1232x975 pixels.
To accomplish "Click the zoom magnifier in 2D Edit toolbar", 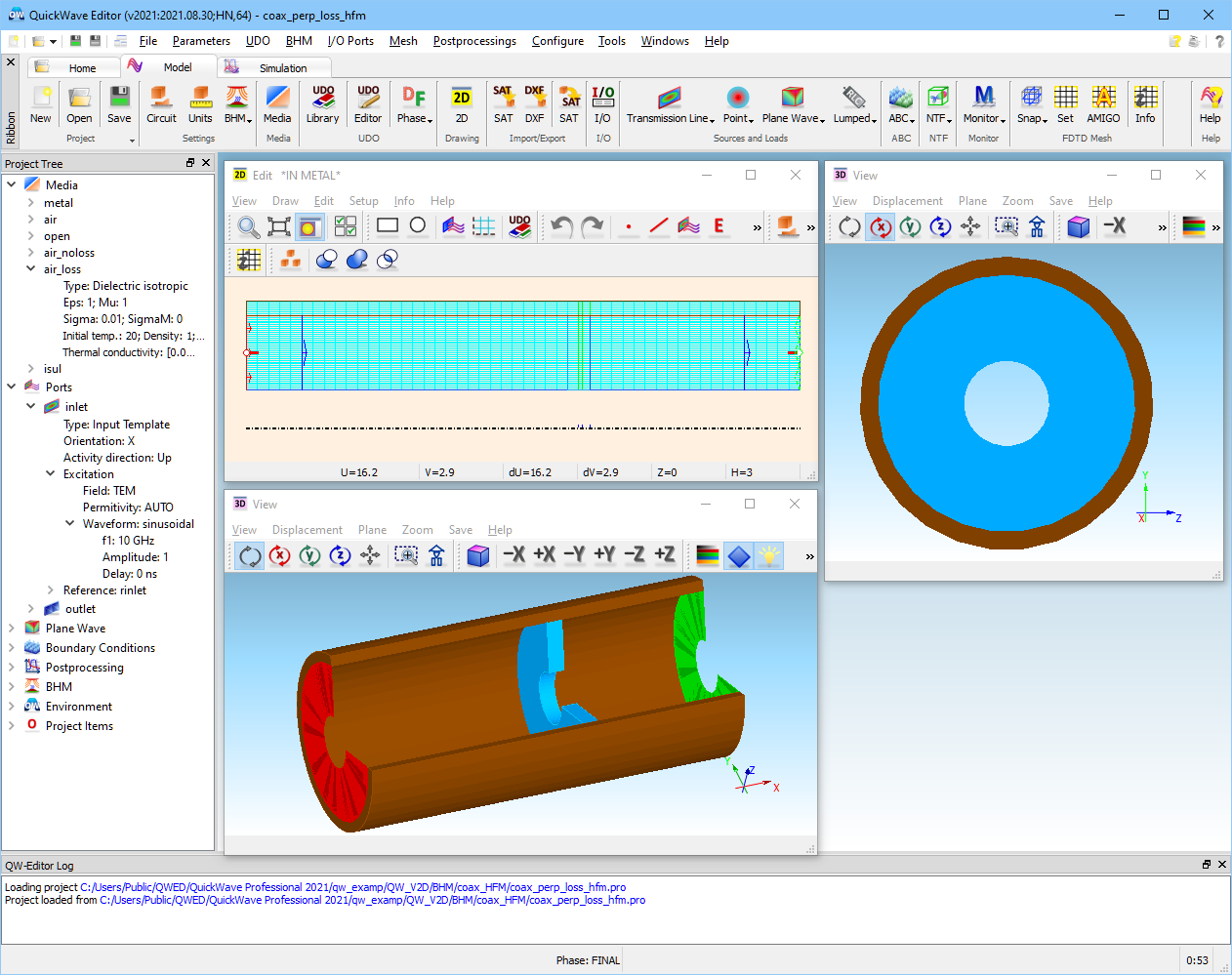I will click(249, 227).
